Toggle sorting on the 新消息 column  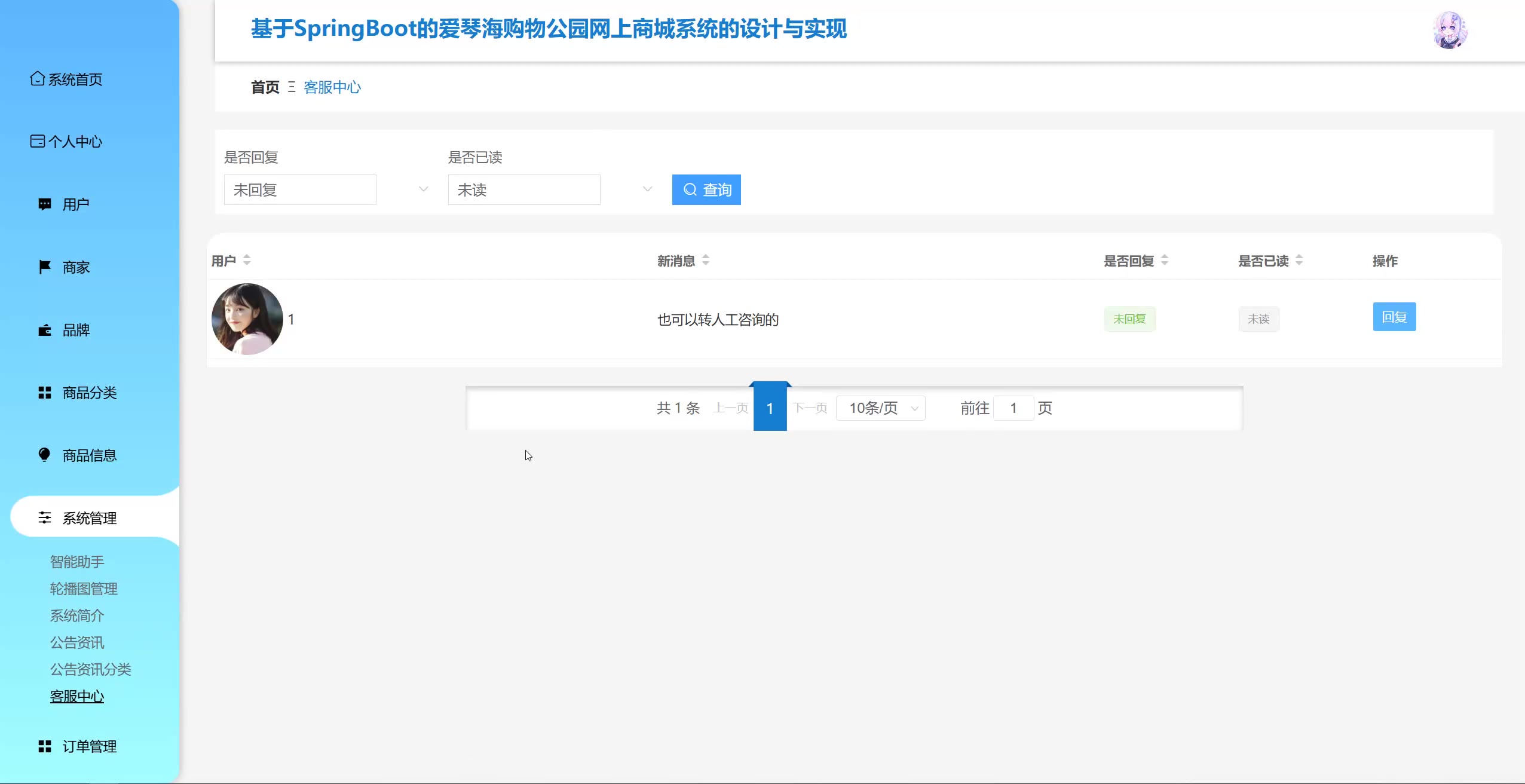[706, 261]
